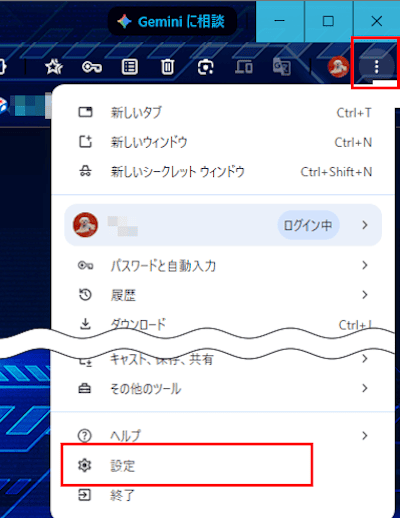
Task: Open 履歴 submenu
Action: tap(223, 295)
